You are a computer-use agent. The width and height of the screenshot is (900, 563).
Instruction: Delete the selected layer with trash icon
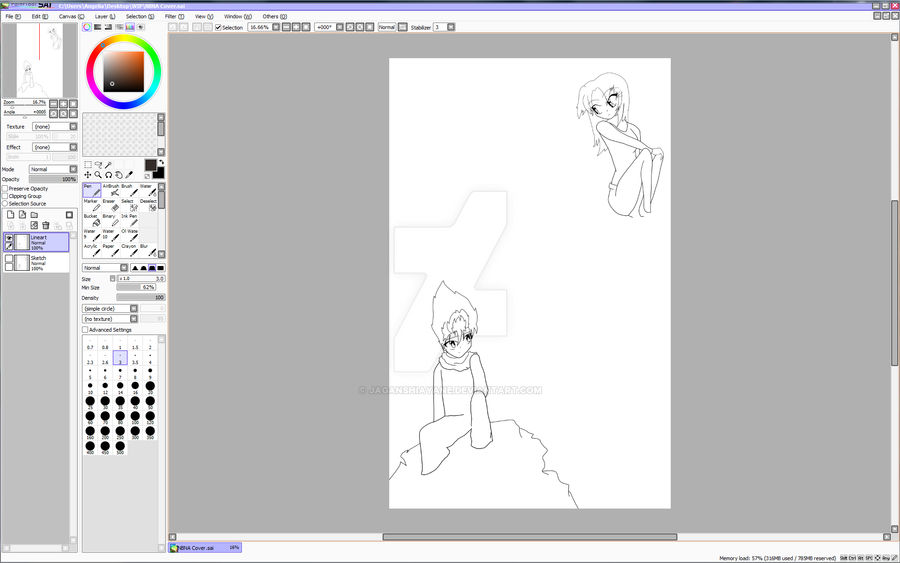point(46,226)
